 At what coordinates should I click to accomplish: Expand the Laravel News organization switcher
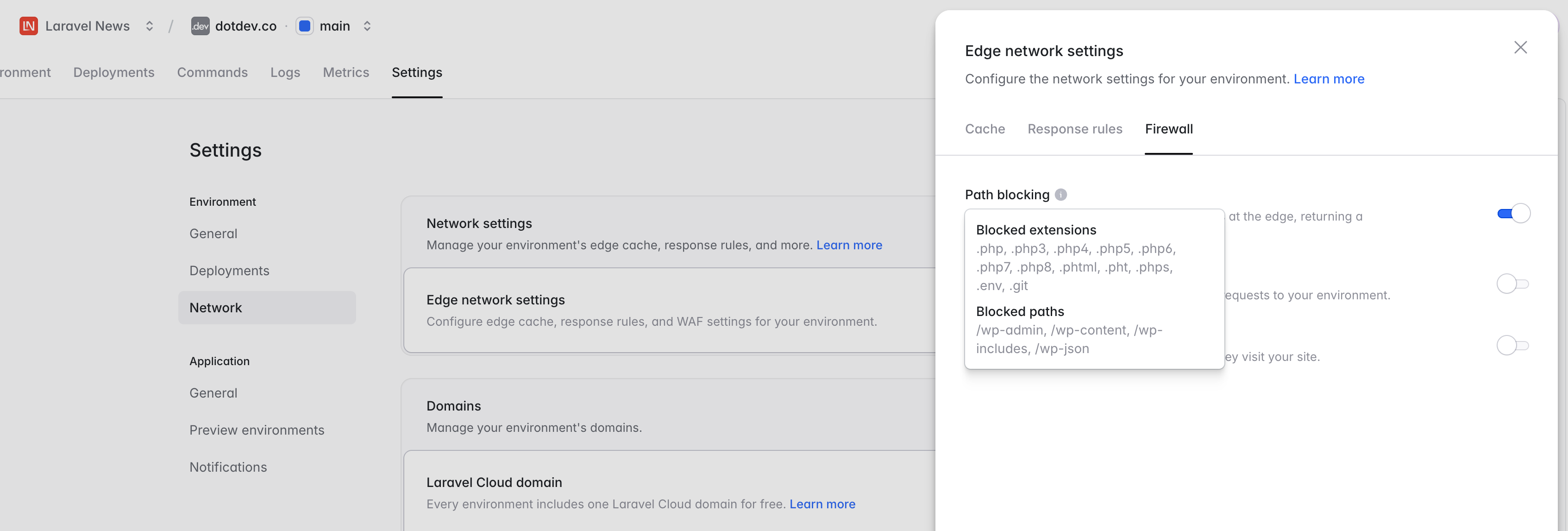tap(149, 25)
